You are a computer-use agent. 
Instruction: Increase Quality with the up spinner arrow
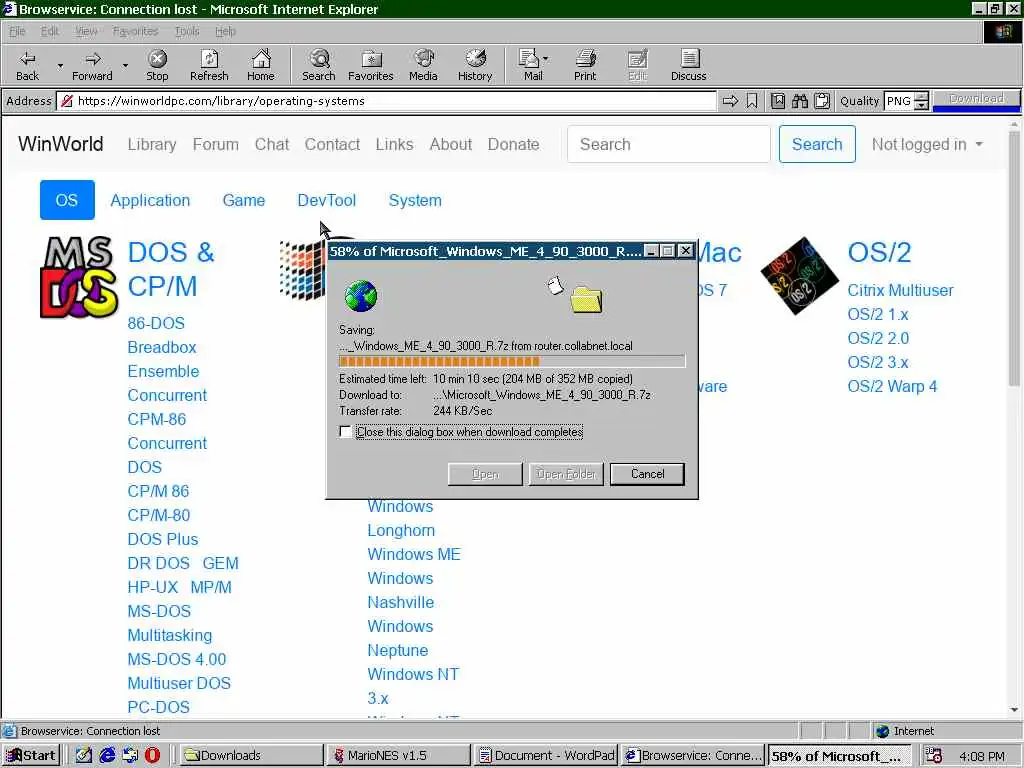[x=921, y=97]
